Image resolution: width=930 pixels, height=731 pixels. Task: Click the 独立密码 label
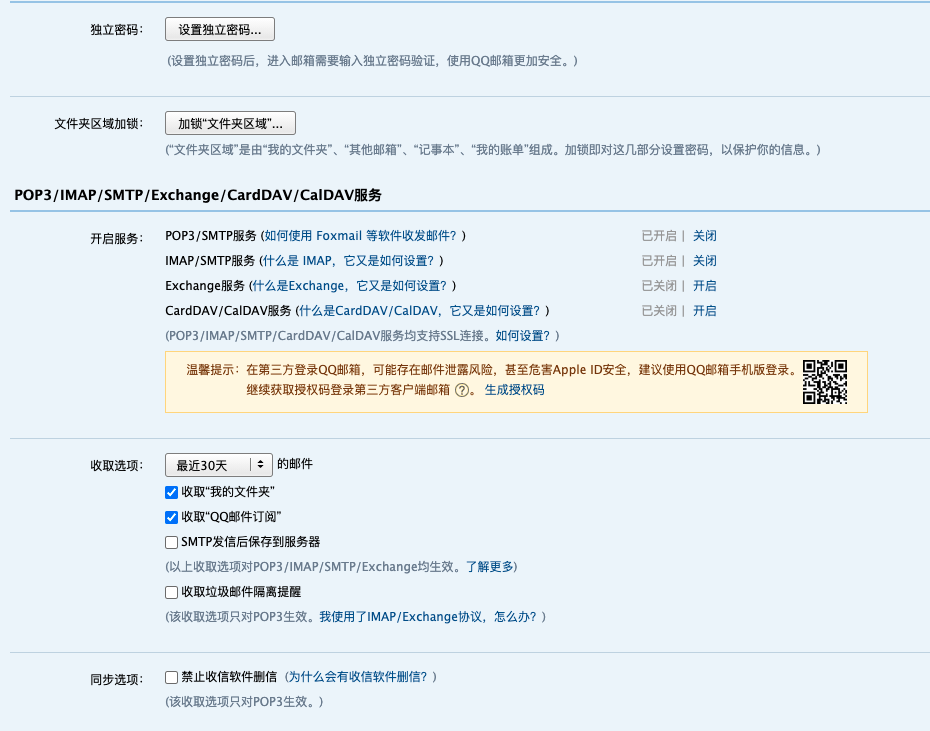tap(116, 30)
